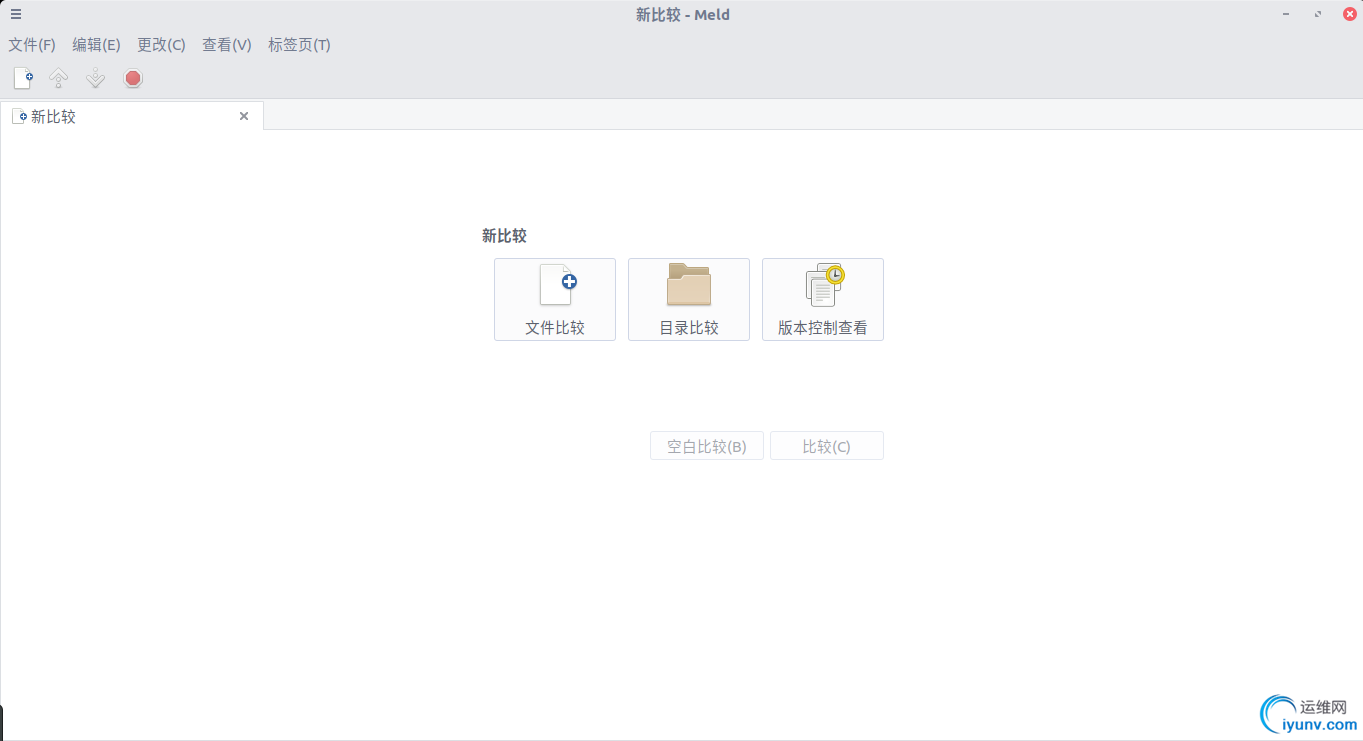1363x741 pixels.
Task: Open the 编辑(E) menu
Action: 96,45
